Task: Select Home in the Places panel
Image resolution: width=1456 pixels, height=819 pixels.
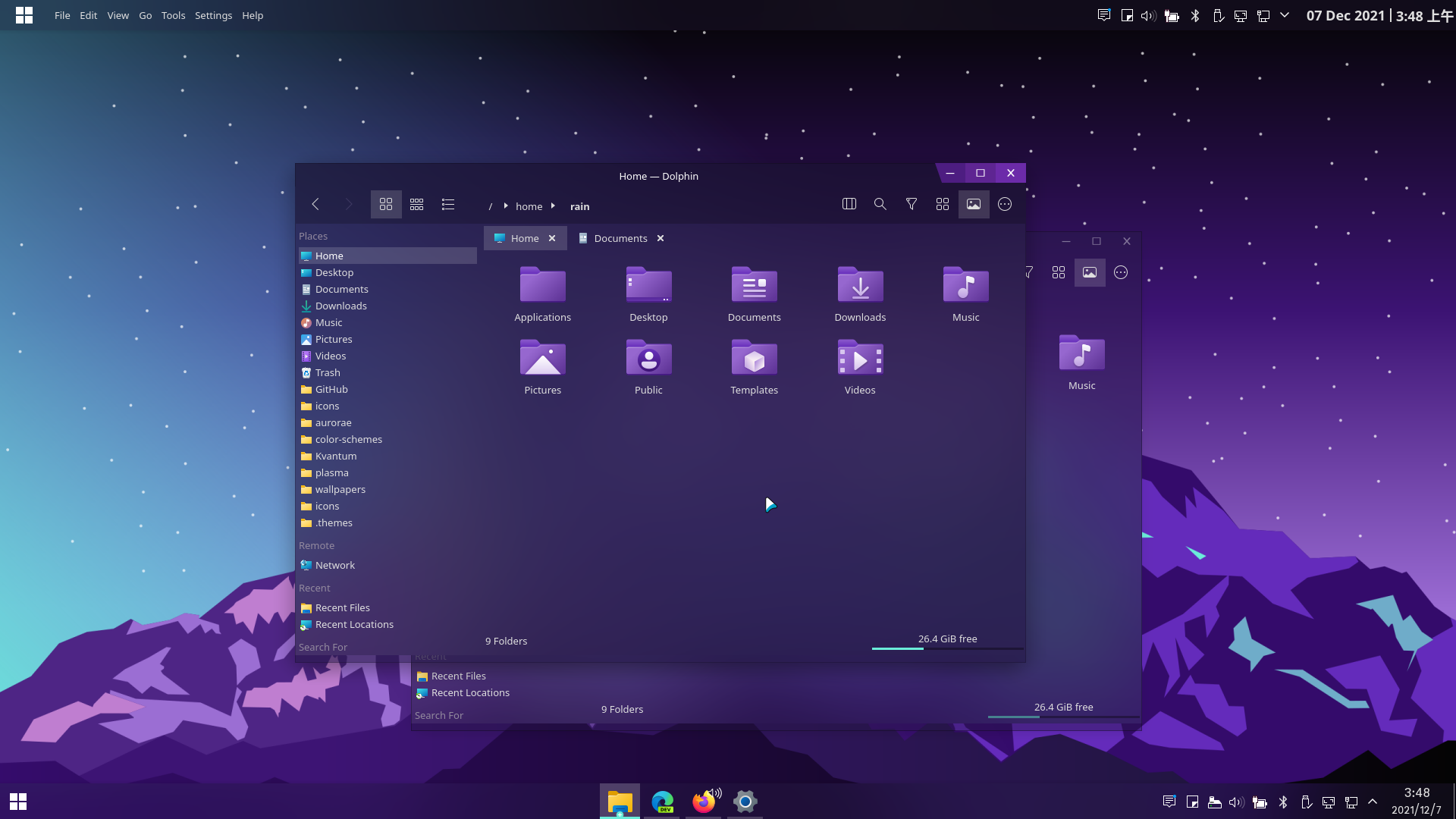Action: (388, 256)
